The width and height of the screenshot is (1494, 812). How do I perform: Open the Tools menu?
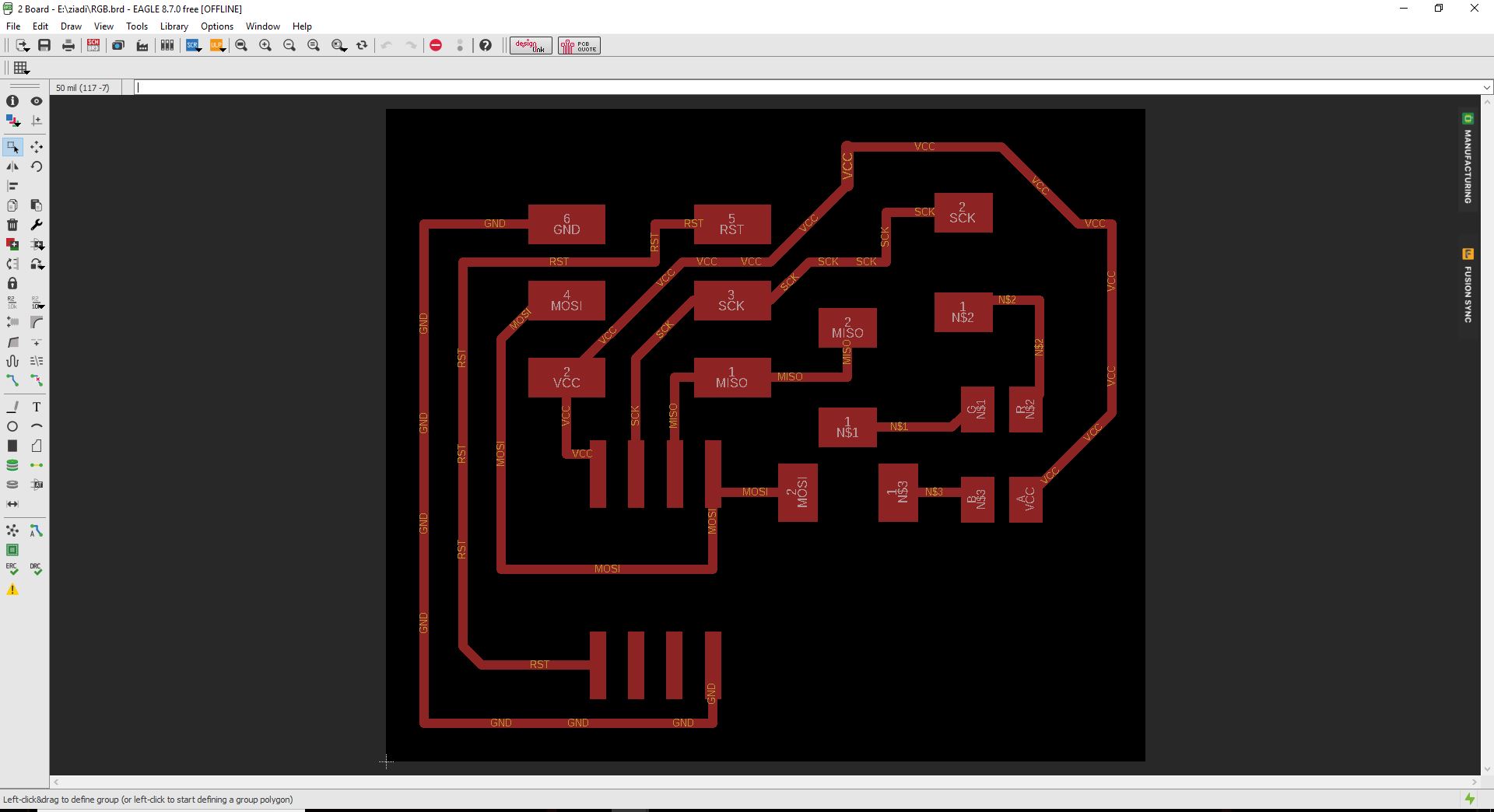(137, 26)
